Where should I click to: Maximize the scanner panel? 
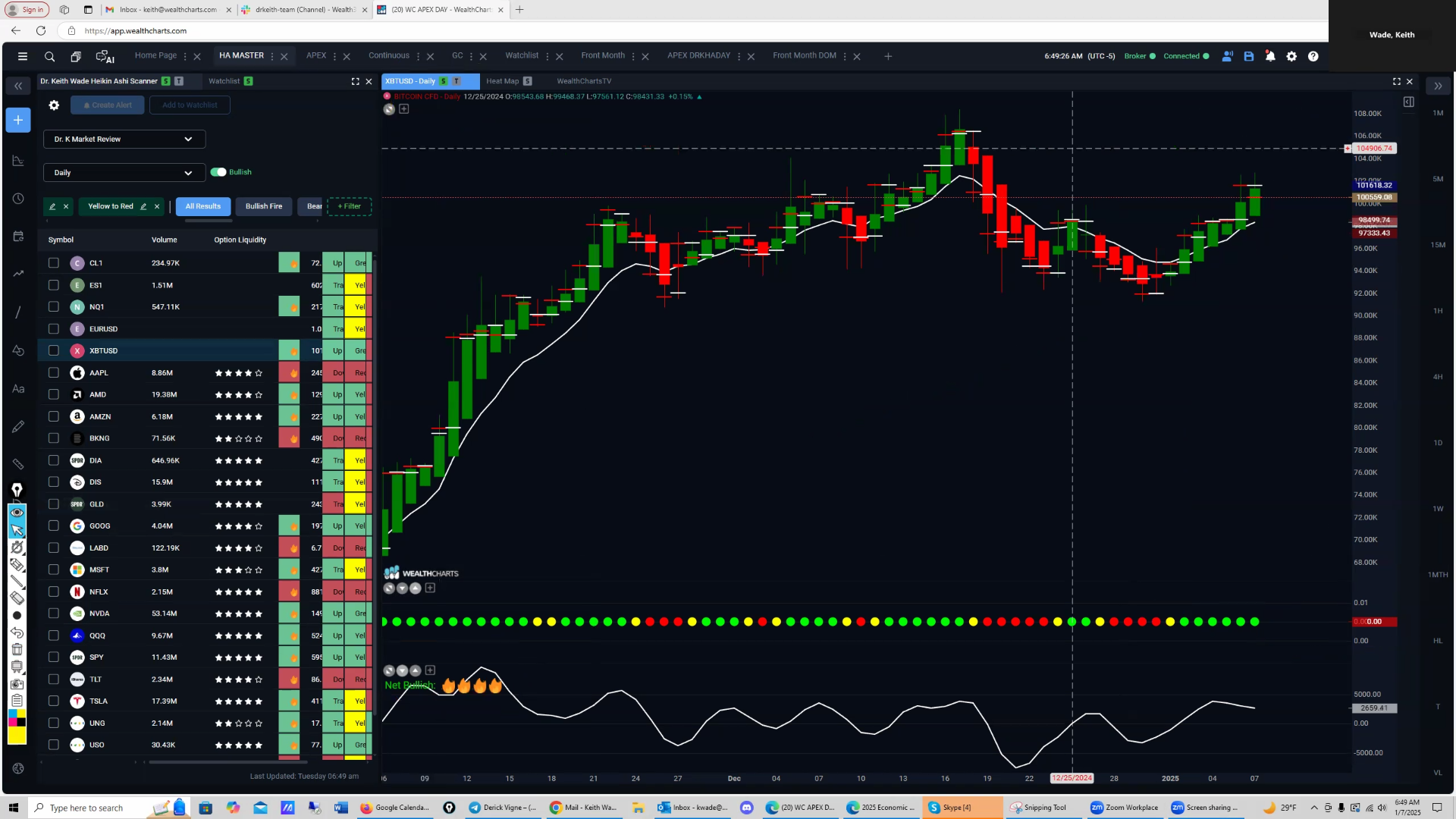[355, 81]
